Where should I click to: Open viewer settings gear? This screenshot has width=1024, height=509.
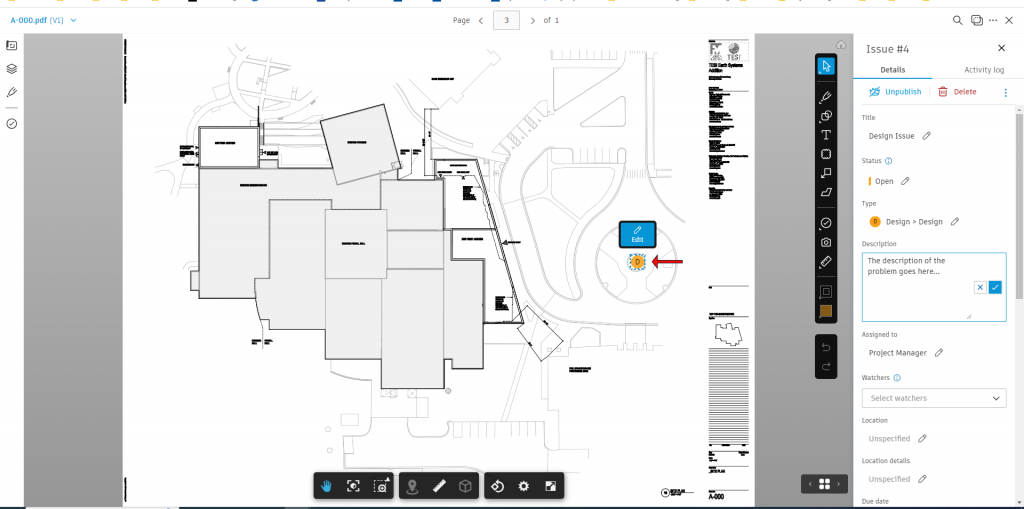pyautogui.click(x=523, y=486)
